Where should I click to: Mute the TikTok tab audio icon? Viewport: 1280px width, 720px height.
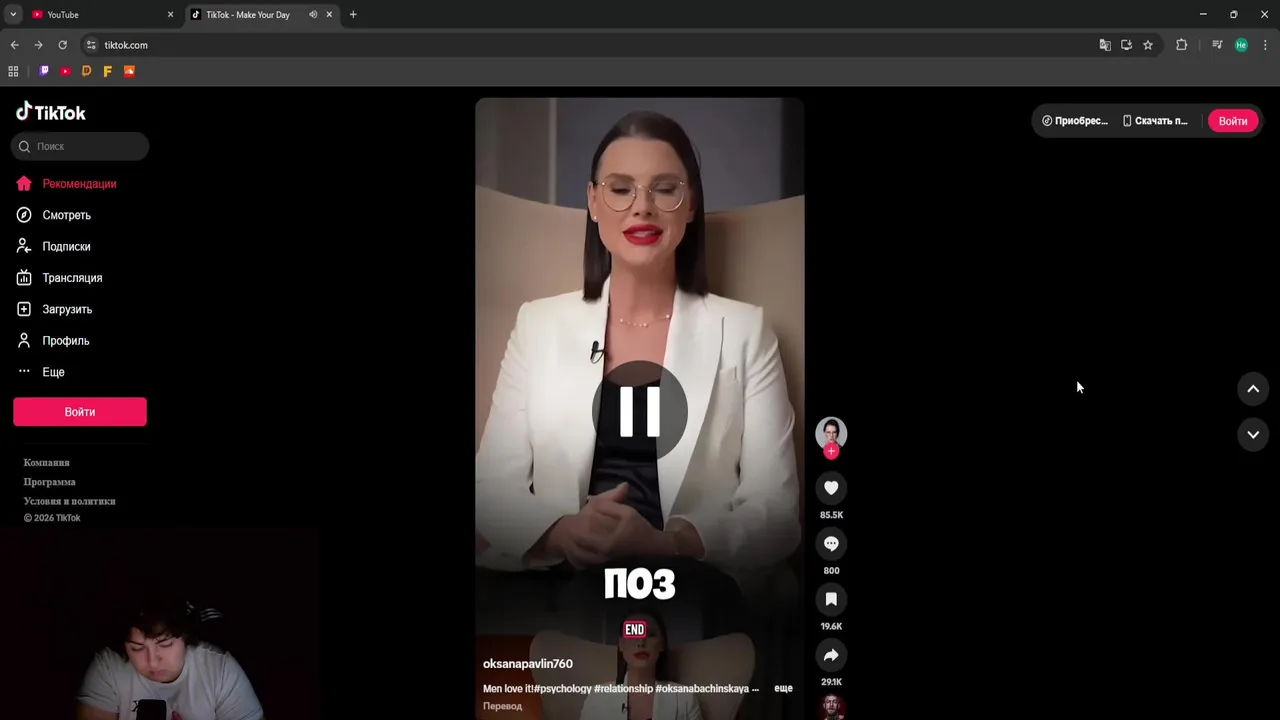(x=313, y=15)
